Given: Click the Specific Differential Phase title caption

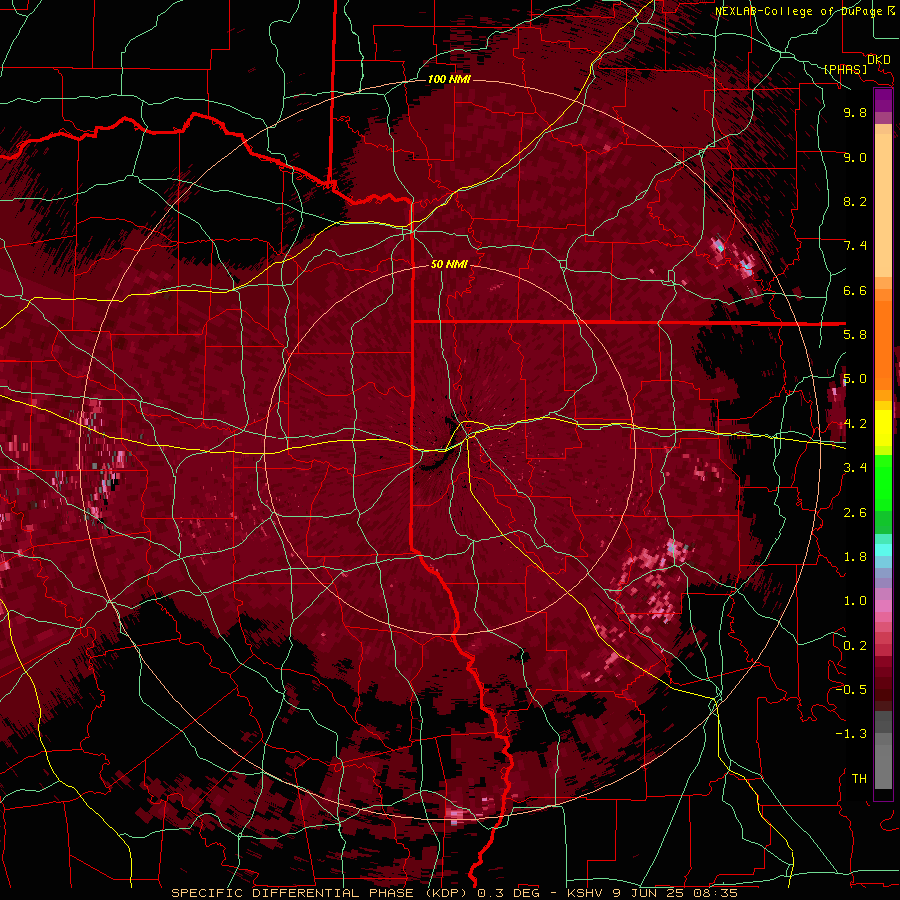Looking at the screenshot, I should 454,893.
